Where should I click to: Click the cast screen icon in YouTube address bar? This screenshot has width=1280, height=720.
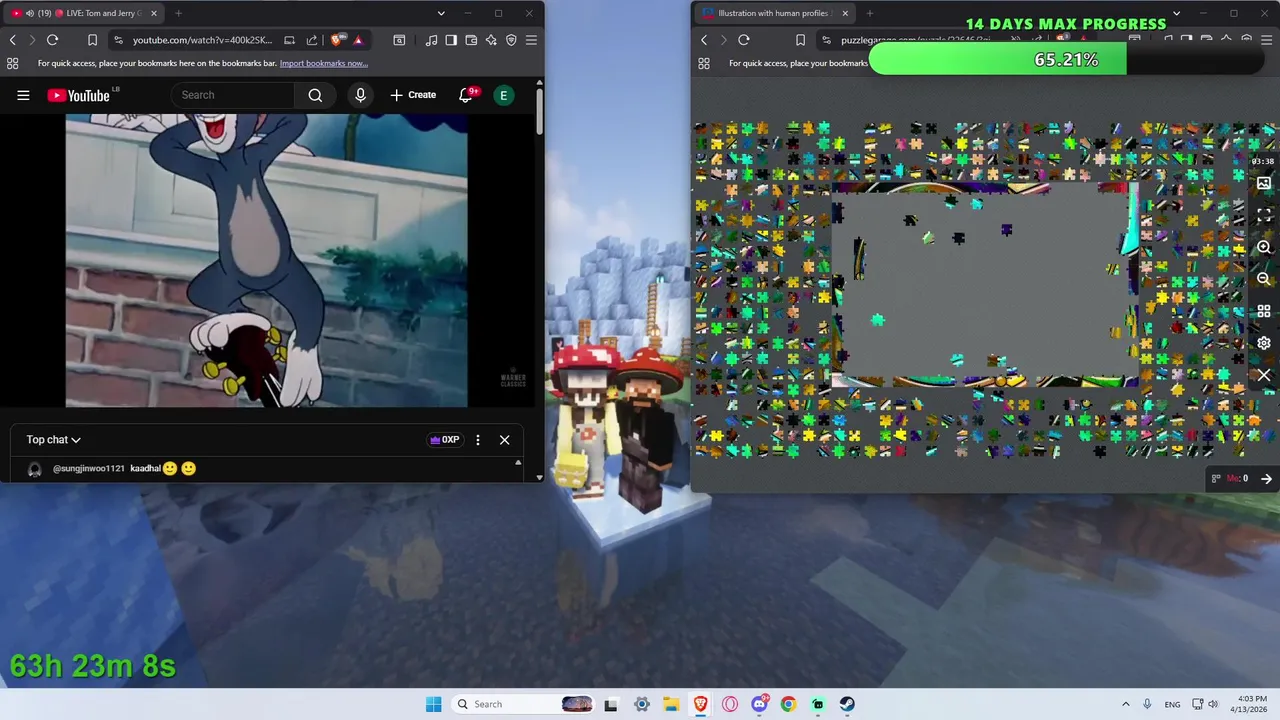point(289,40)
